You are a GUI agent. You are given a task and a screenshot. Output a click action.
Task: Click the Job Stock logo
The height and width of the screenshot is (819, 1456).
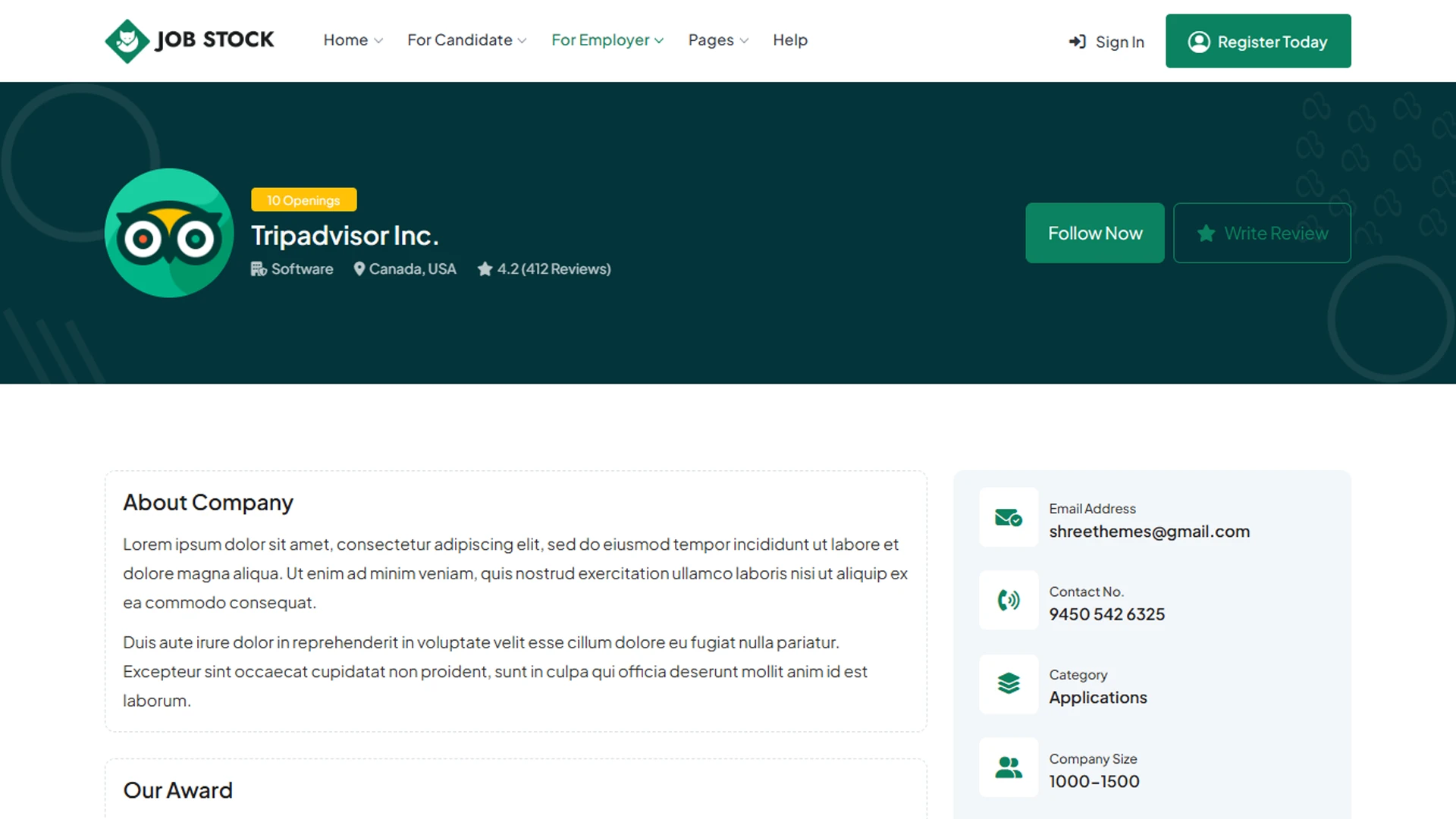[x=190, y=40]
